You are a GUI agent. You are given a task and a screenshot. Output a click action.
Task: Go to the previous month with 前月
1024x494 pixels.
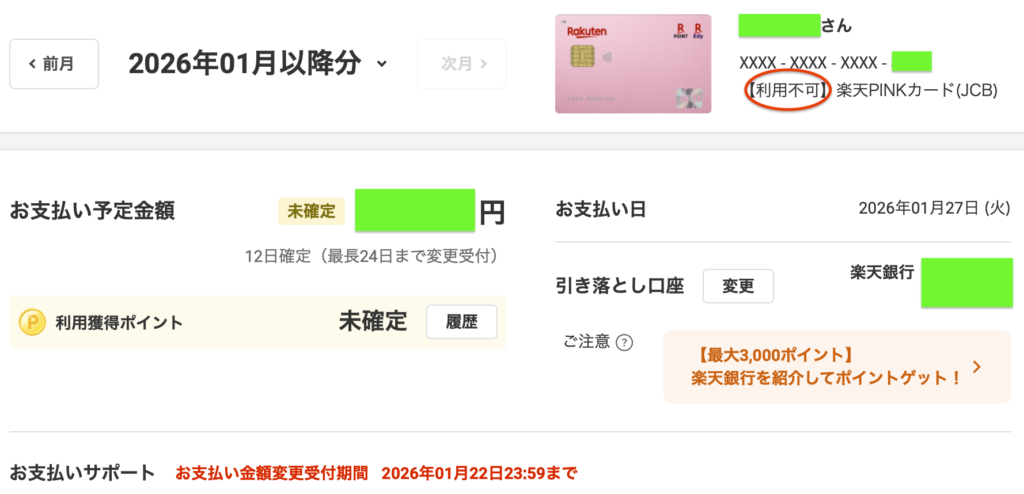pyautogui.click(x=54, y=64)
